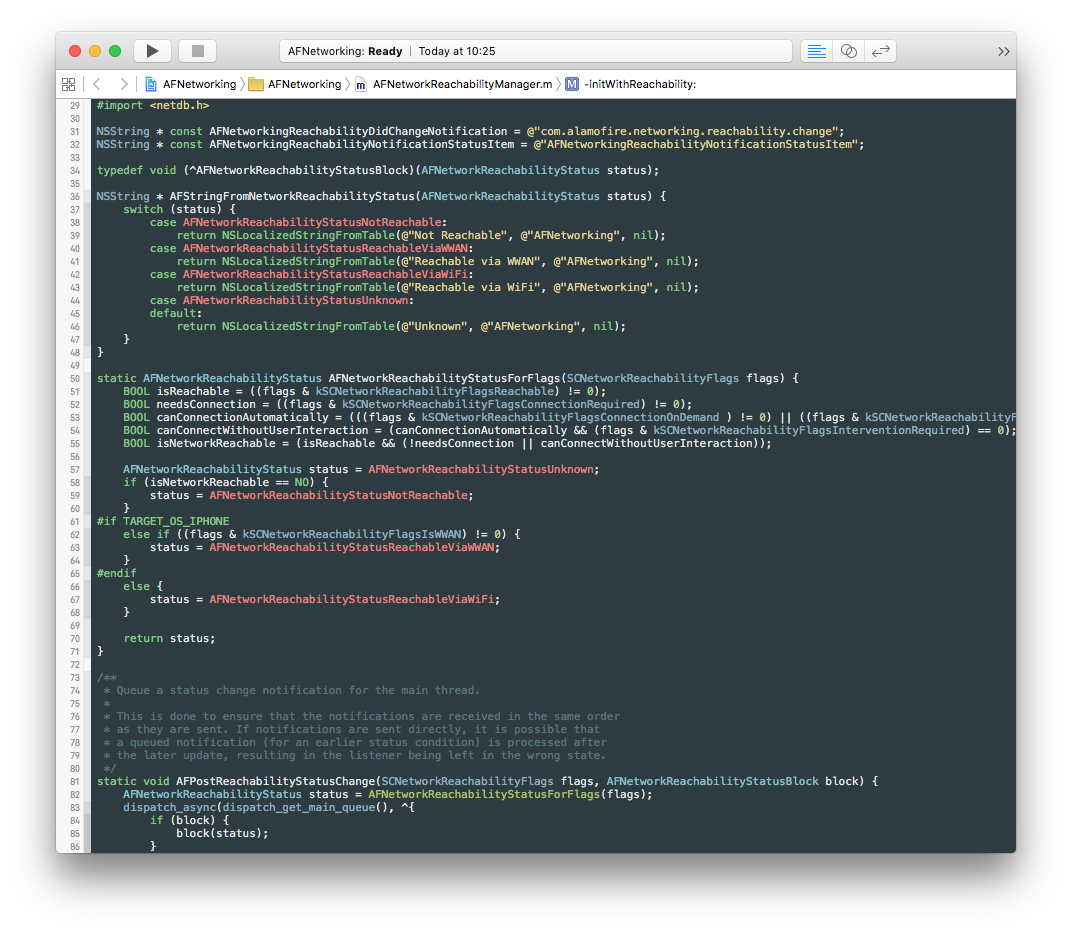This screenshot has width=1072, height=933.
Task: Click AFNetworkingReachabilityDidChangeNotification identifier
Action: click(x=358, y=131)
